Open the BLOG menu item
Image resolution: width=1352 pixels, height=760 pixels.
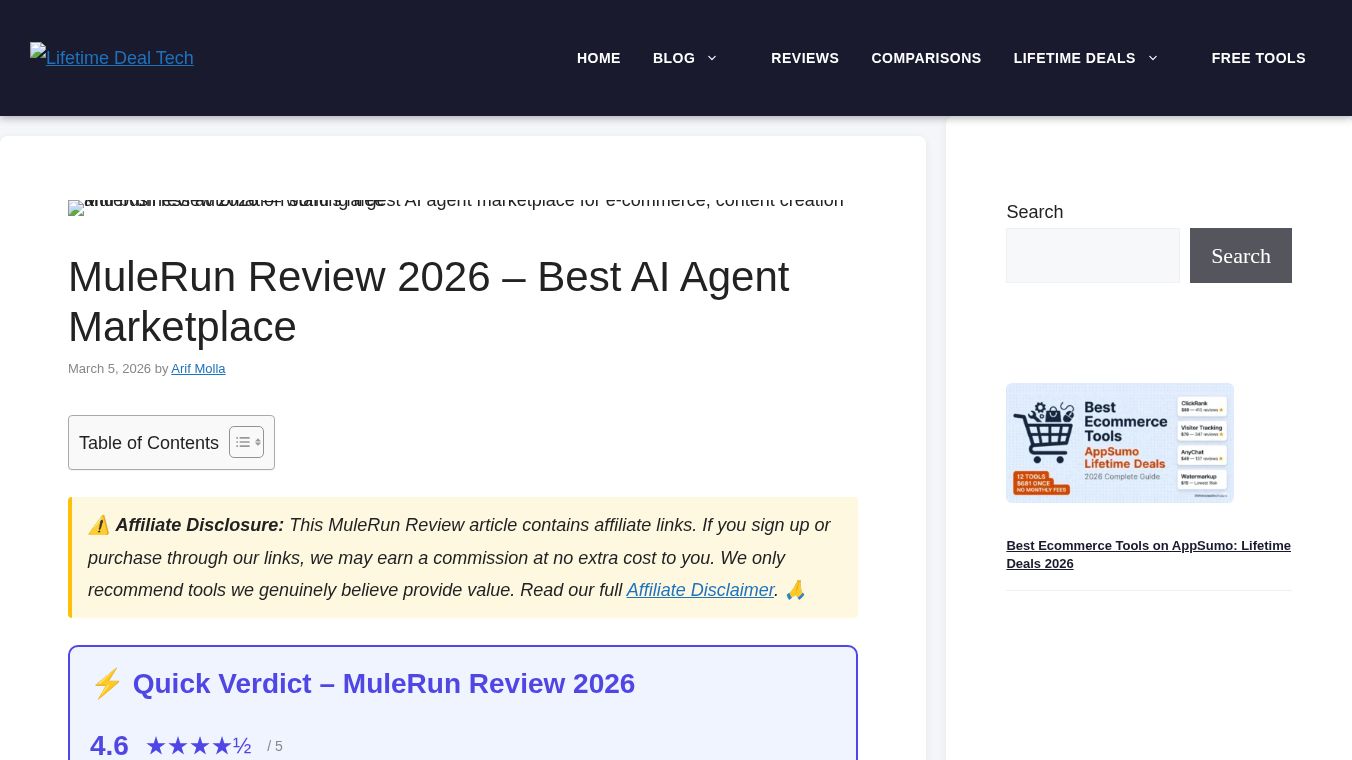[x=674, y=58]
